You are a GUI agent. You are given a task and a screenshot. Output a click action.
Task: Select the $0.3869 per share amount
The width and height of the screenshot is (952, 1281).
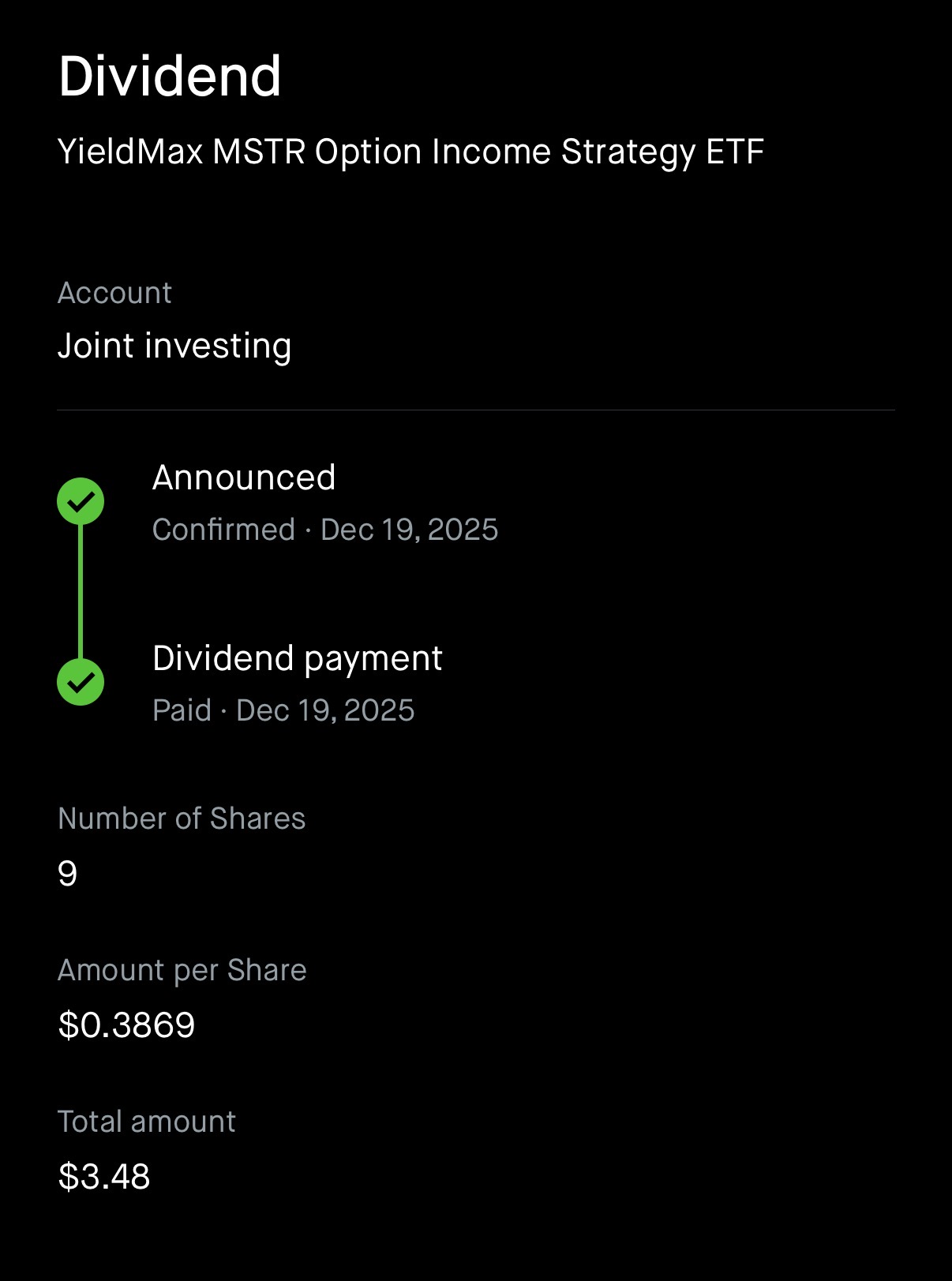(126, 1025)
